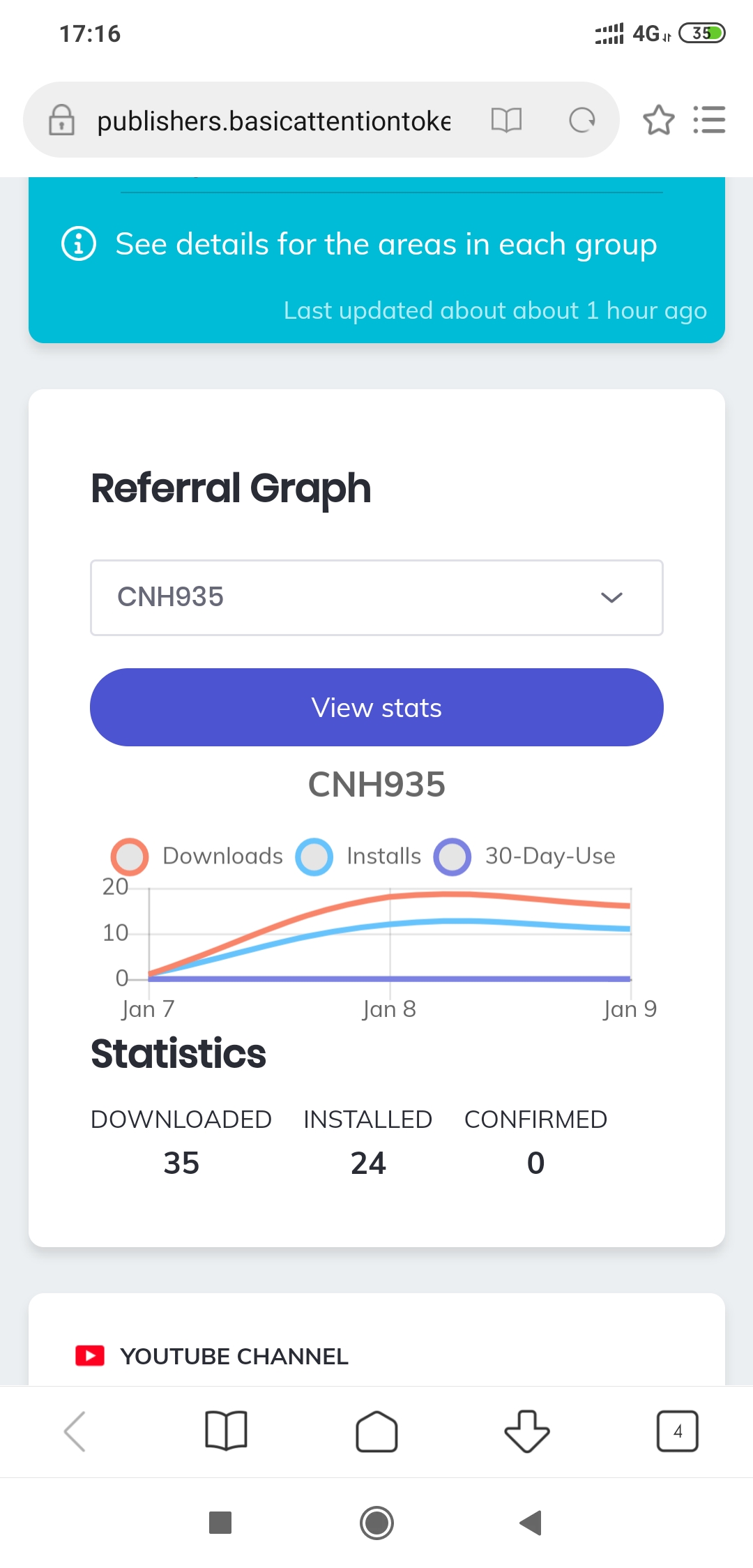Open bookmarks from bottom book icon
This screenshot has width=753, height=1568.
226,1431
